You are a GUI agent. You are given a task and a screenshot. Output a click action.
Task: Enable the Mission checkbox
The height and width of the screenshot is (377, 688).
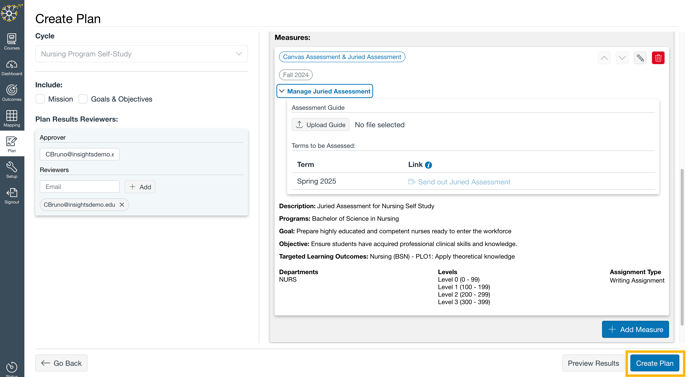coord(40,99)
